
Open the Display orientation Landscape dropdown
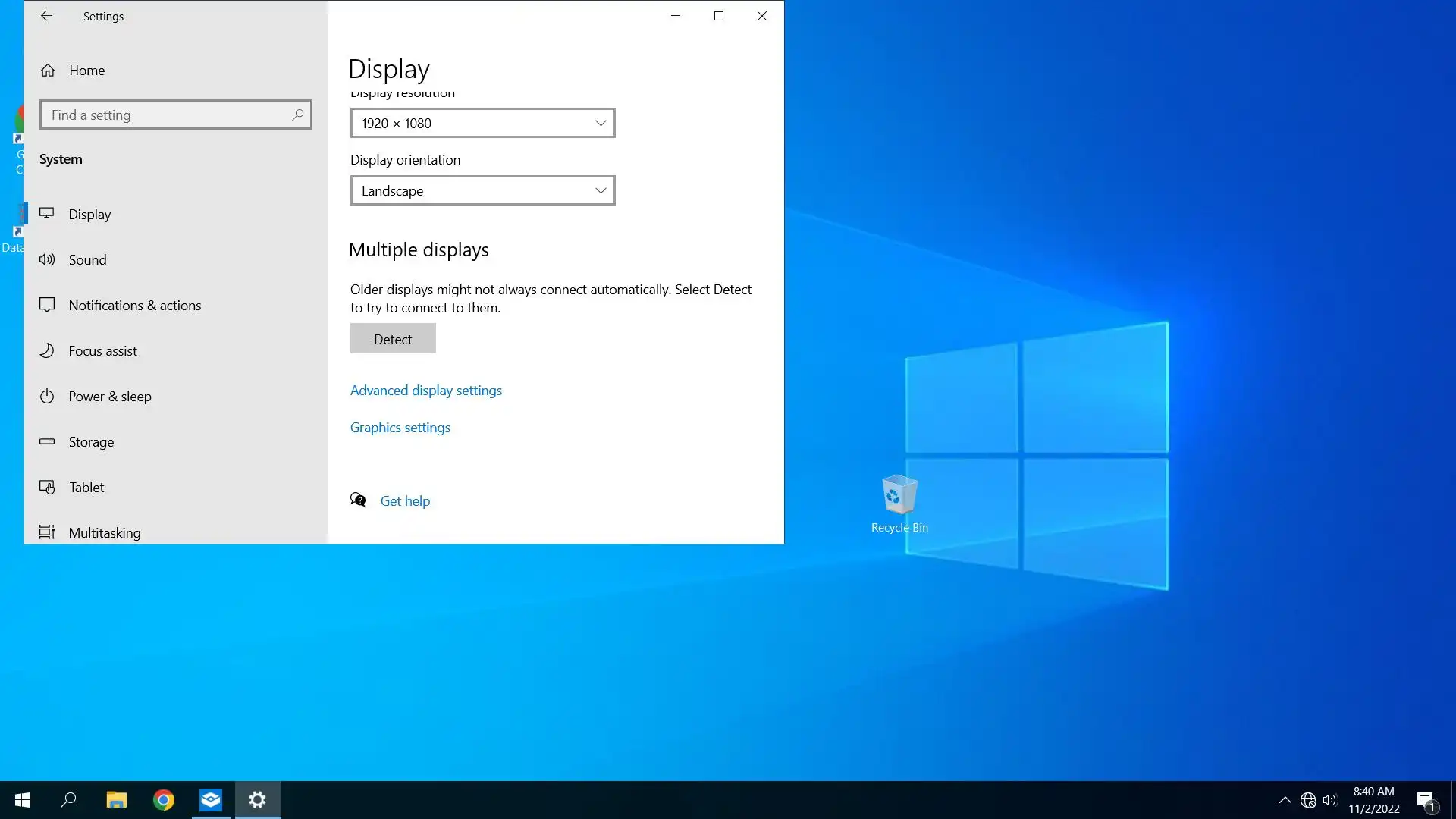coord(482,191)
